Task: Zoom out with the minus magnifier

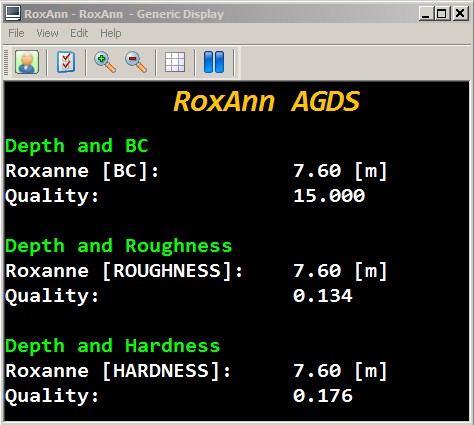Action: [136, 62]
